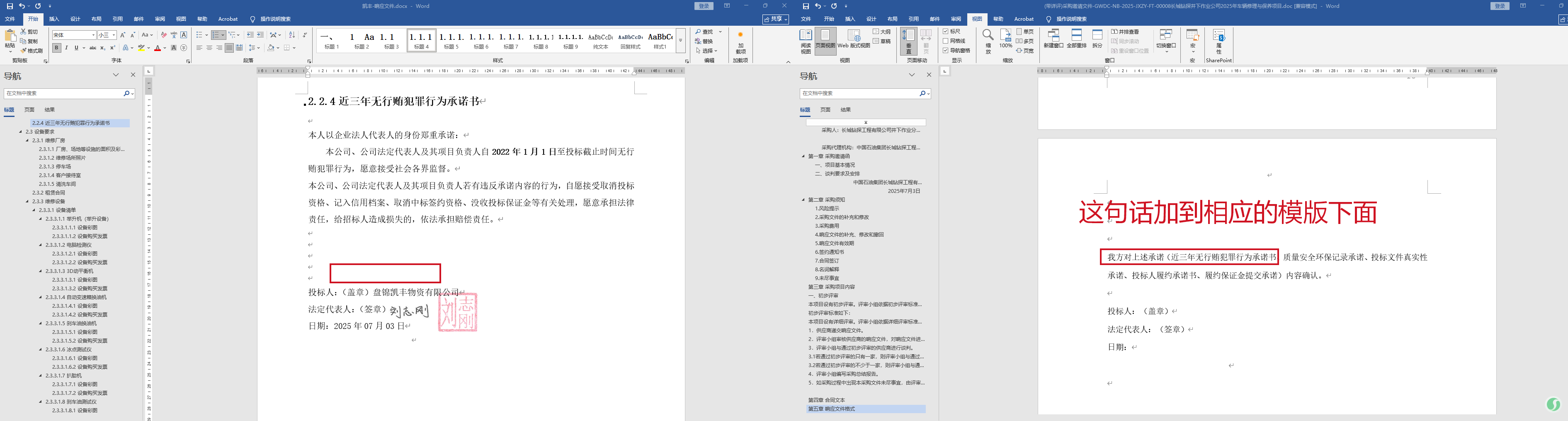Open the Macros (宏) dropdown

(1192, 41)
